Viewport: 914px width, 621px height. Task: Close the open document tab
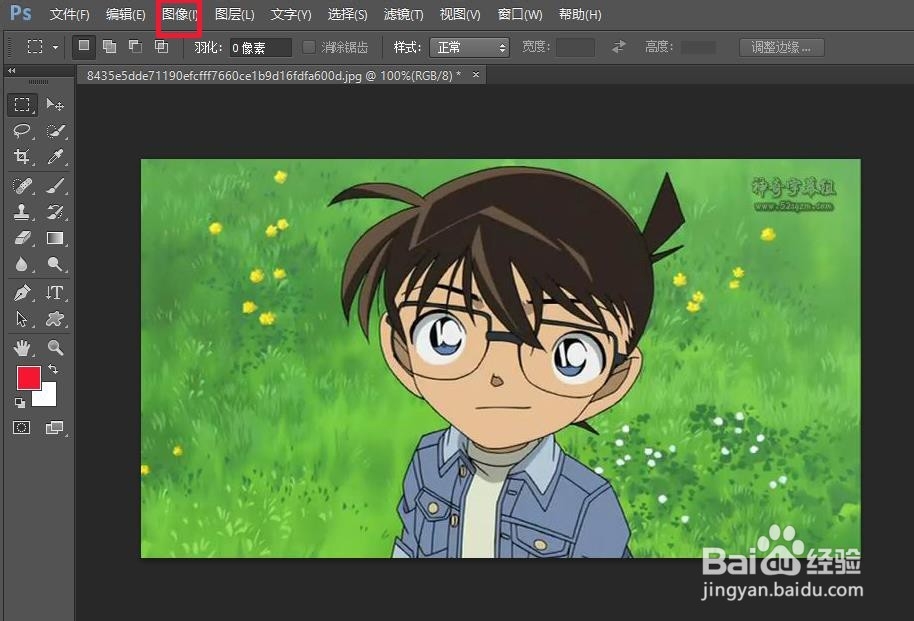[476, 75]
